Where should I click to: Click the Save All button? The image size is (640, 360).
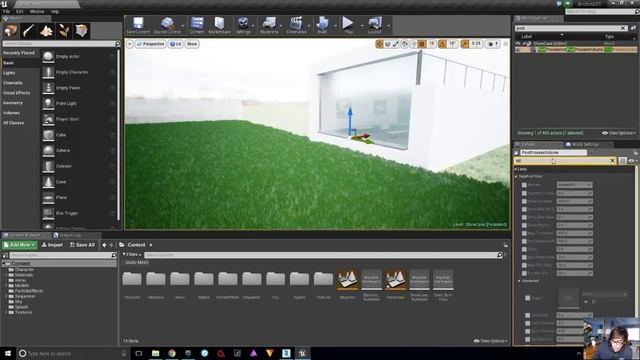point(82,245)
